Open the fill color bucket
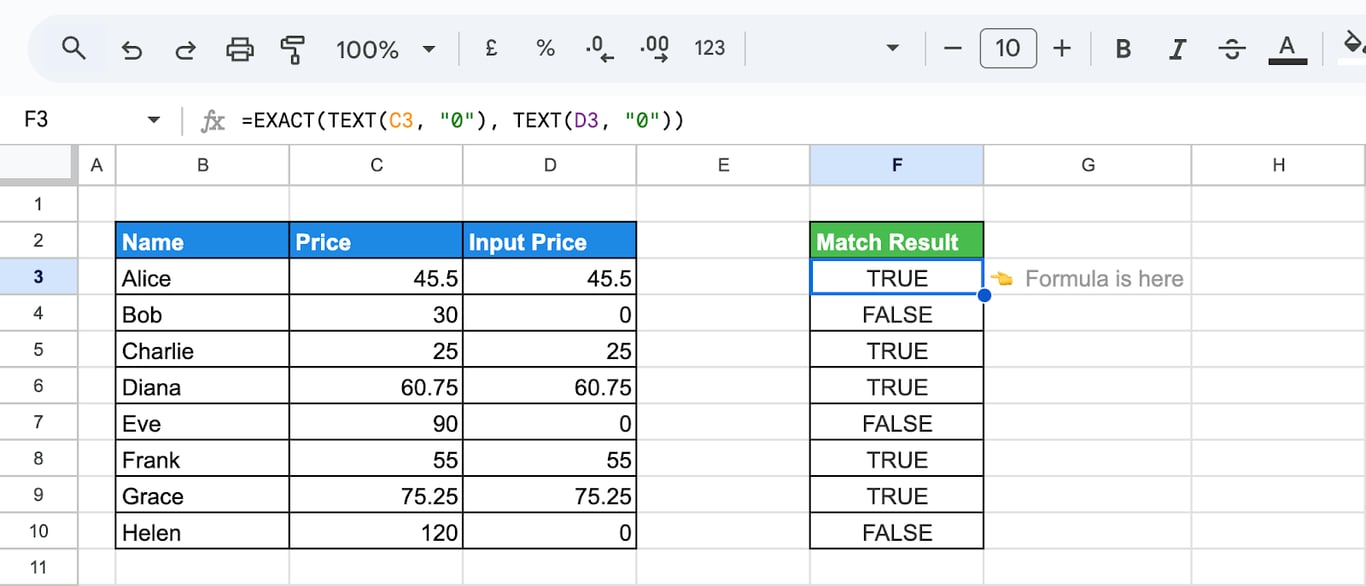Screen dimensions: 1366x586 point(1352,46)
